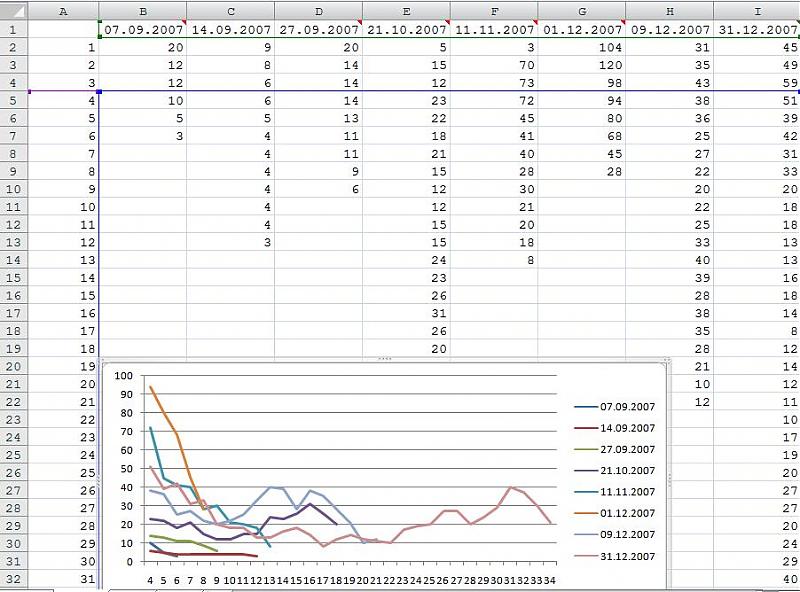Click the Select All corner button
The width and height of the screenshot is (800, 592).
[13, 11]
